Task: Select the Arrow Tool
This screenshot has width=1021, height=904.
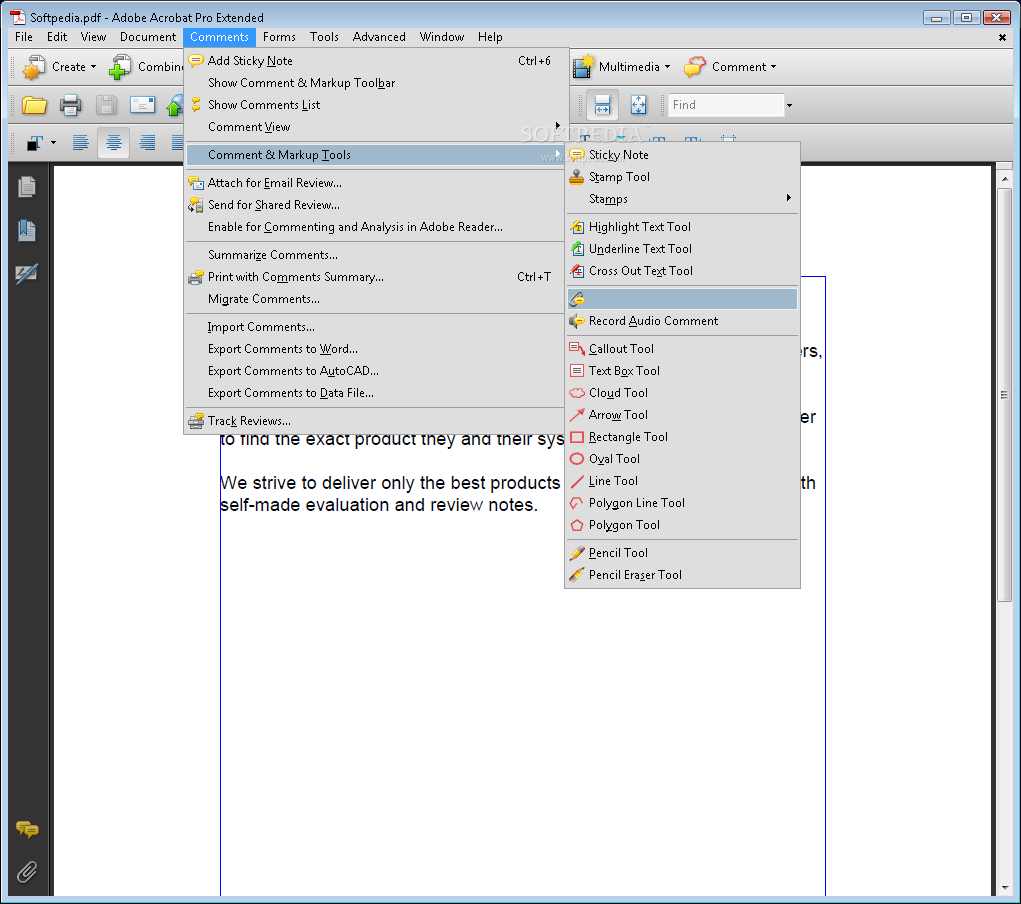Action: 682,415
